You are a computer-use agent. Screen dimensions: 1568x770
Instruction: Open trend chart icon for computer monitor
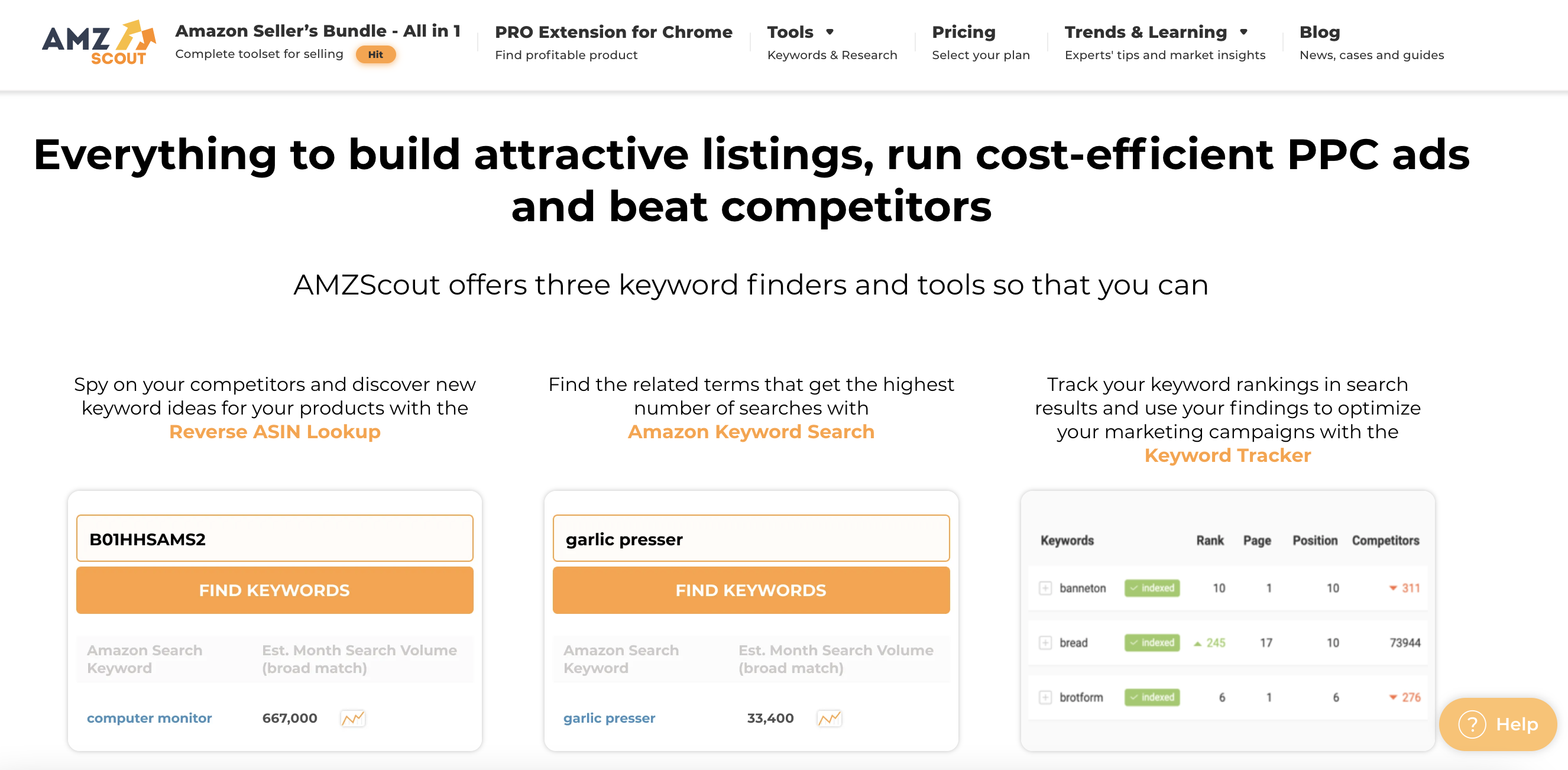coord(352,719)
